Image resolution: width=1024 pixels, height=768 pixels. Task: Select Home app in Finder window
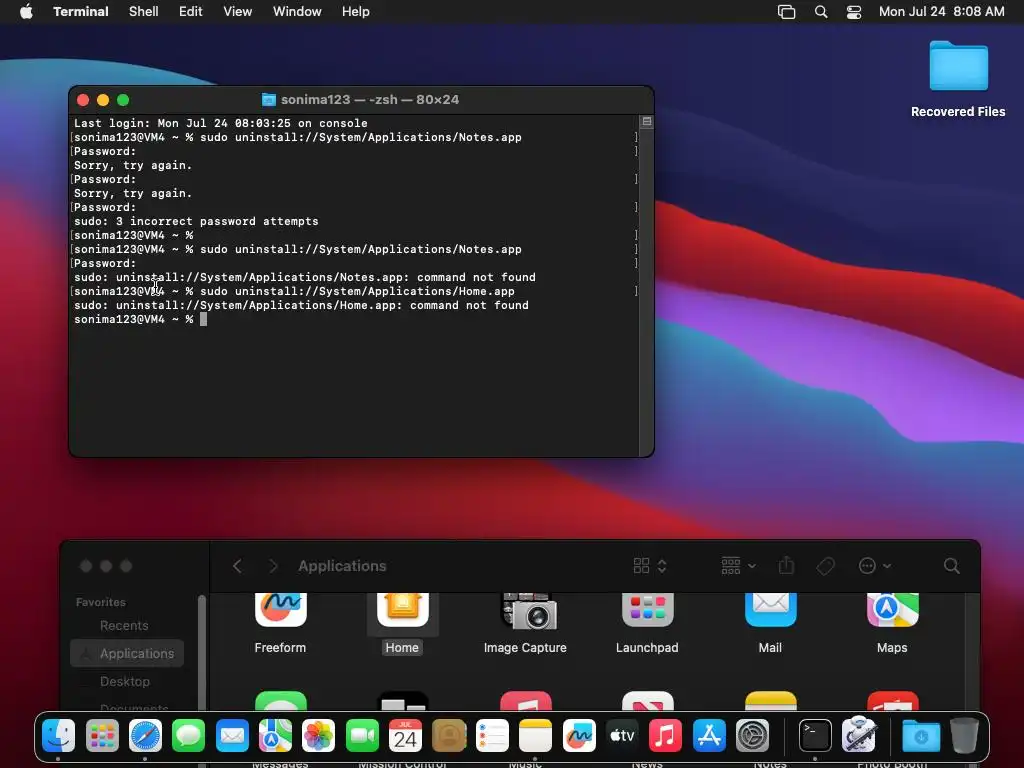coord(402,623)
